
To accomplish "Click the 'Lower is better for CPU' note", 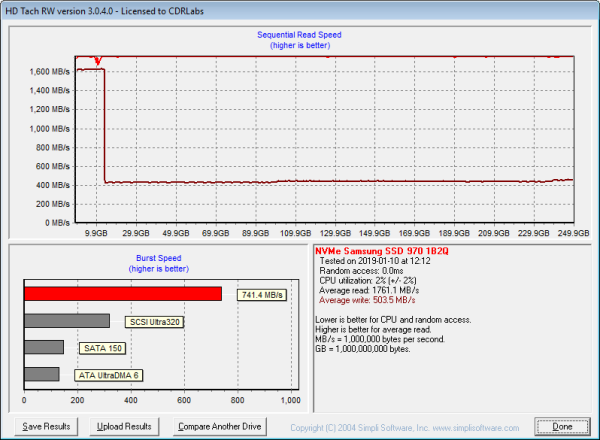I will [x=393, y=320].
